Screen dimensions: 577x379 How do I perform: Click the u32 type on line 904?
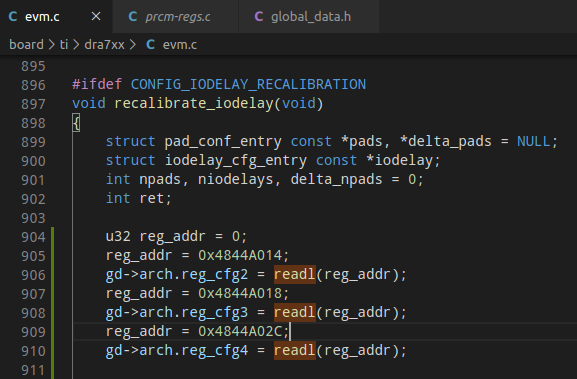(x=118, y=236)
